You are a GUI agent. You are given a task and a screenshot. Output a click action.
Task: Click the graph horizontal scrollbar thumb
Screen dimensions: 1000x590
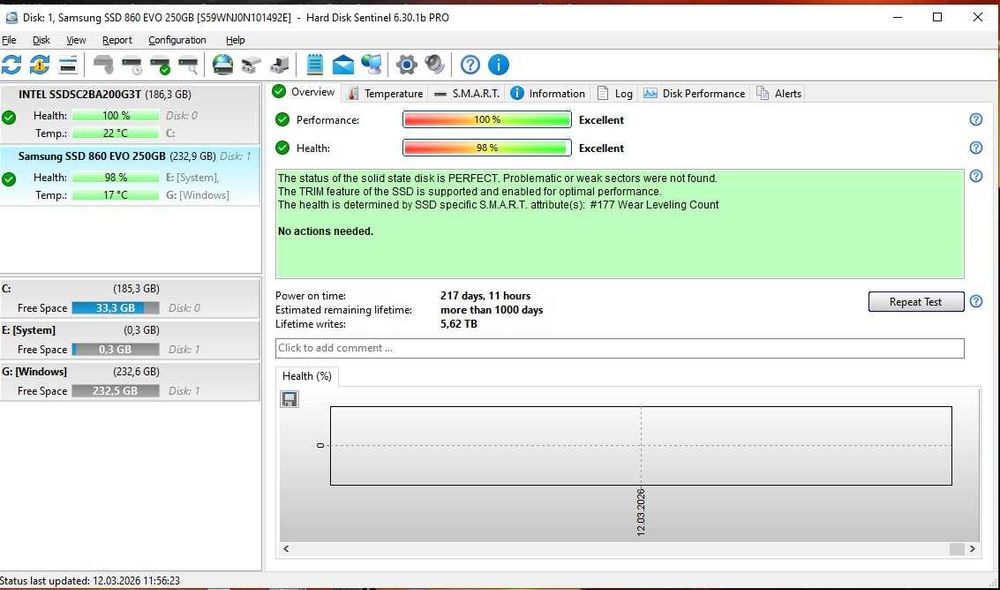957,549
